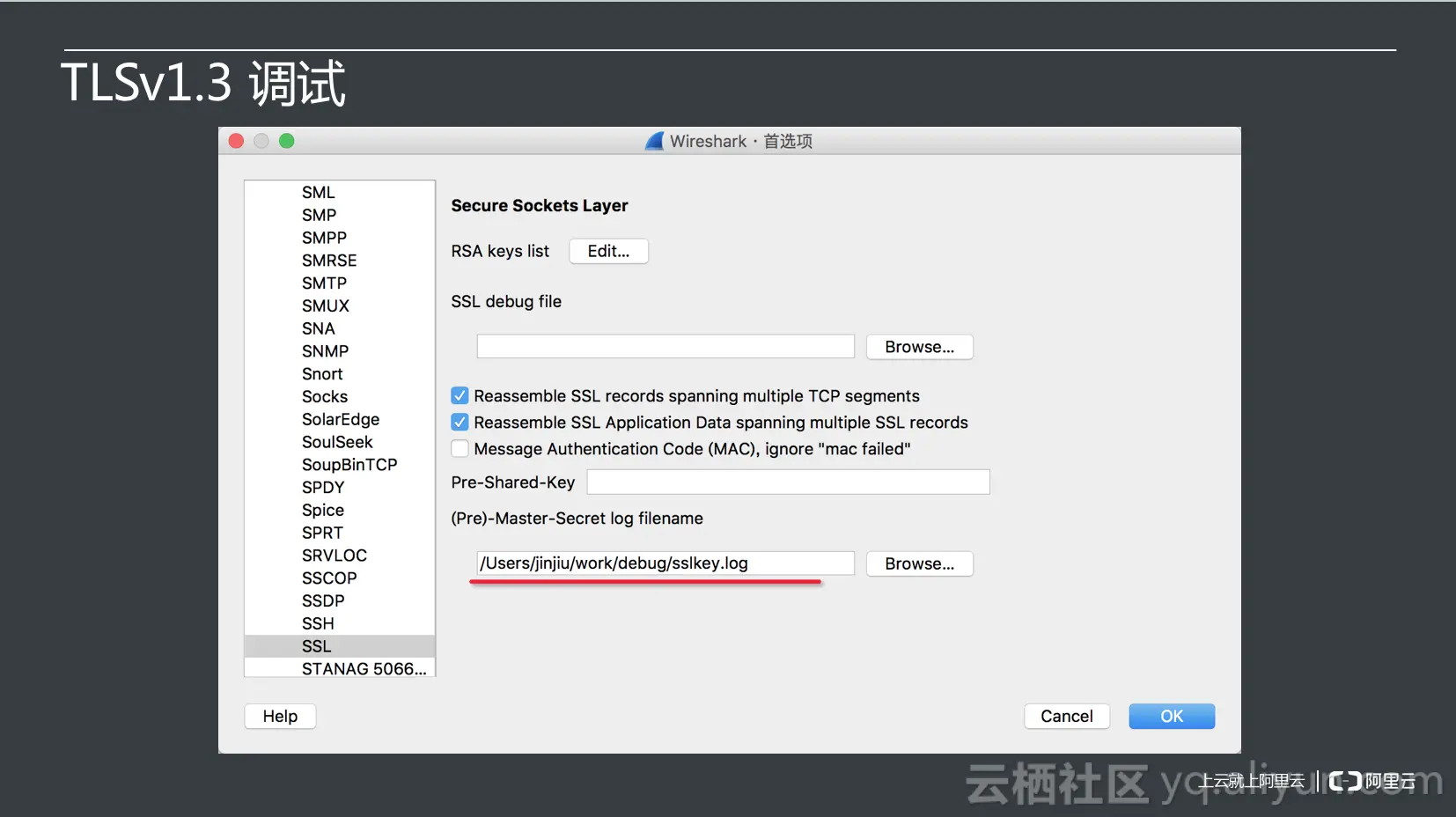Image resolution: width=1456 pixels, height=817 pixels.
Task: Select SPRT protocol entry
Action: (x=340, y=533)
